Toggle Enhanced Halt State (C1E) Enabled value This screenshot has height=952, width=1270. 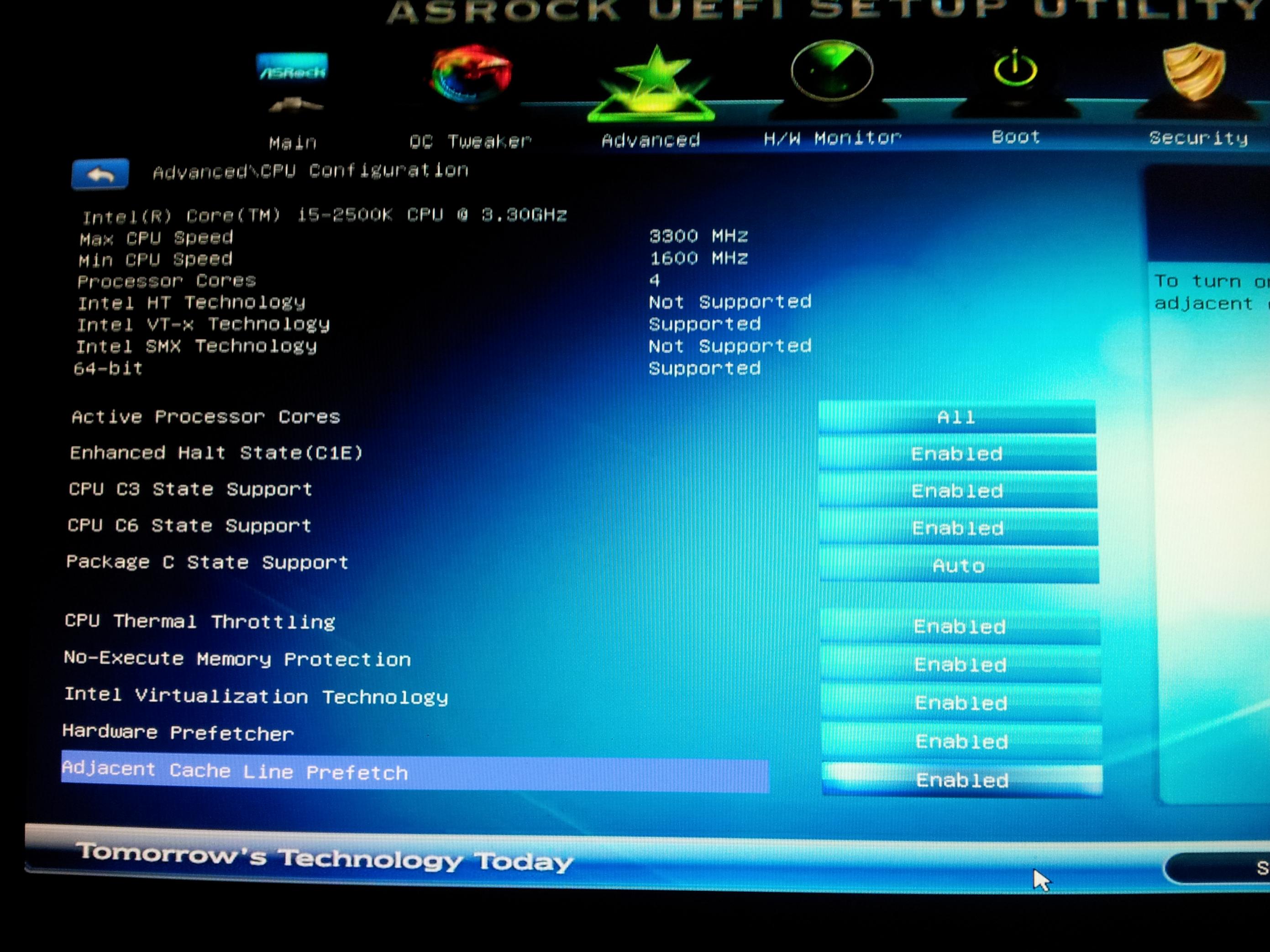(x=957, y=454)
